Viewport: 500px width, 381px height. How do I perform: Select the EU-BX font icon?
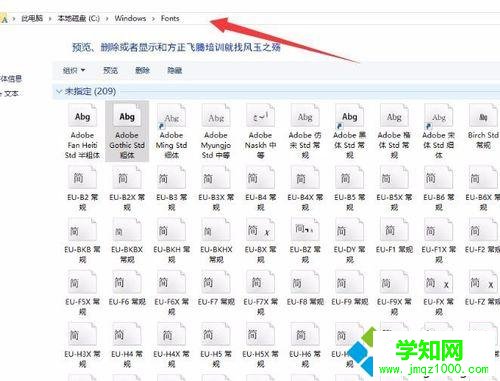coord(260,230)
